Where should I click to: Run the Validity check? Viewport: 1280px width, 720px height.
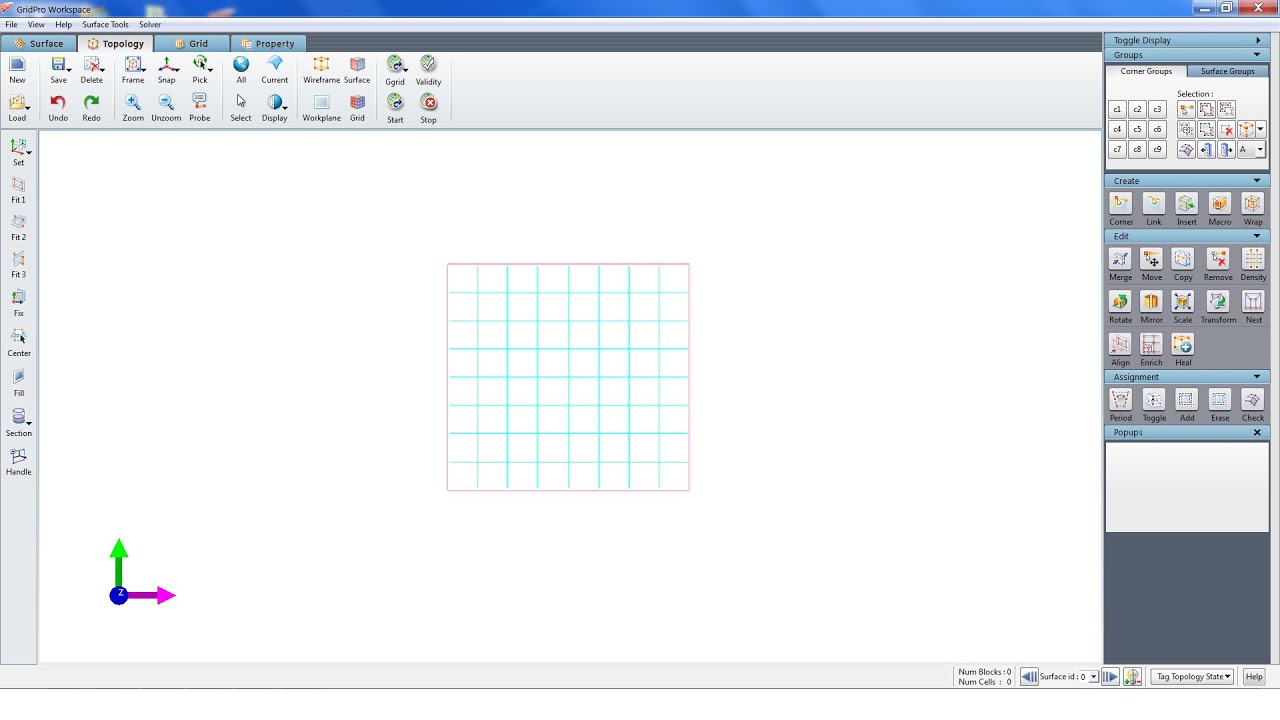coord(428,65)
